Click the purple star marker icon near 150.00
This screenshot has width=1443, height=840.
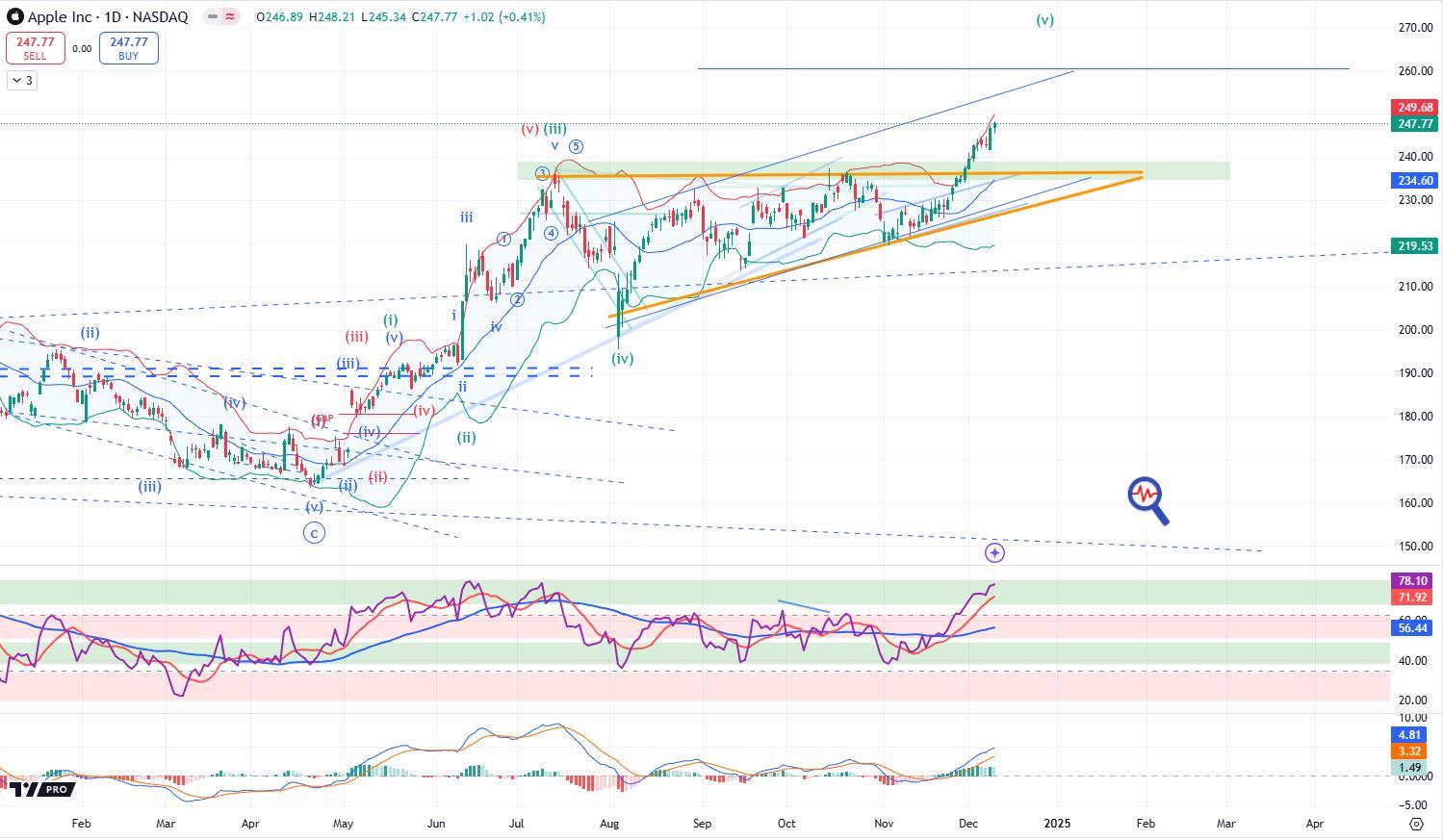(995, 552)
